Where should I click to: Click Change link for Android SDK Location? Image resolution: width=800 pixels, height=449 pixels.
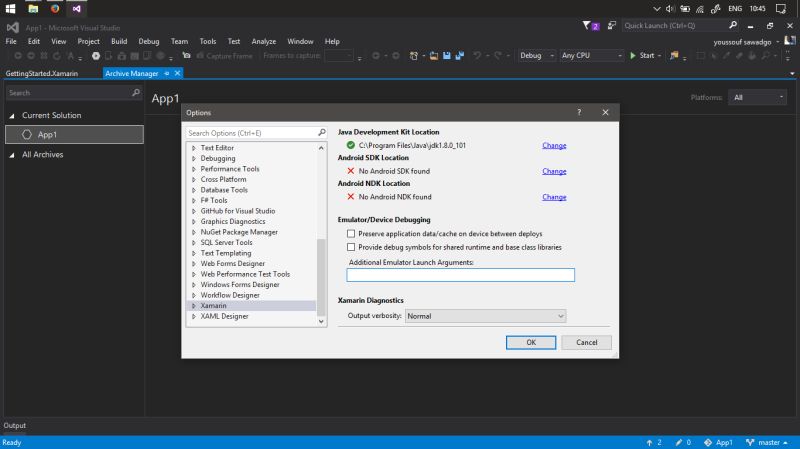tap(554, 171)
